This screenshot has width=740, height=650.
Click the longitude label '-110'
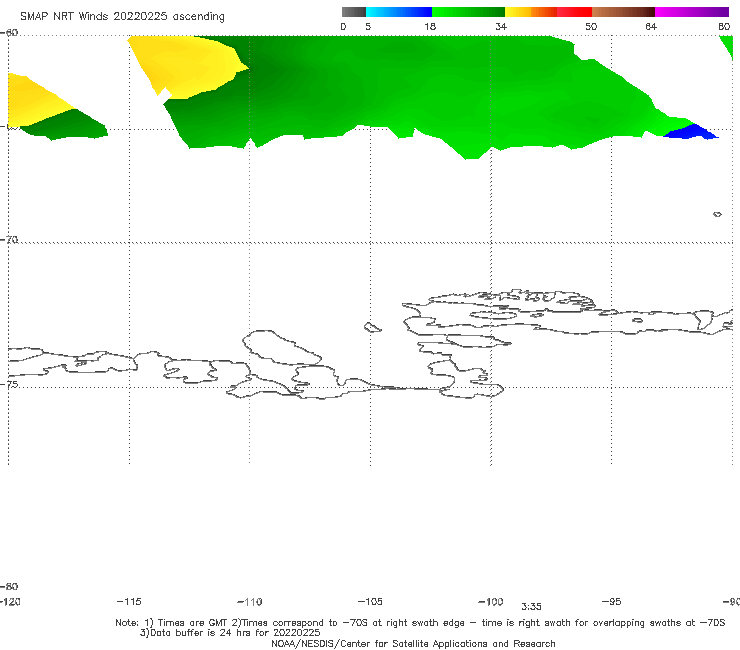click(x=250, y=602)
